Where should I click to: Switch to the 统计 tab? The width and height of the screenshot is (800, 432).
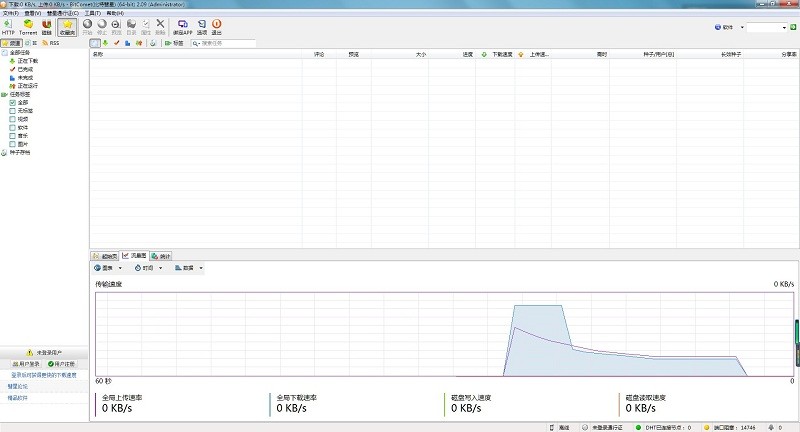[161, 256]
